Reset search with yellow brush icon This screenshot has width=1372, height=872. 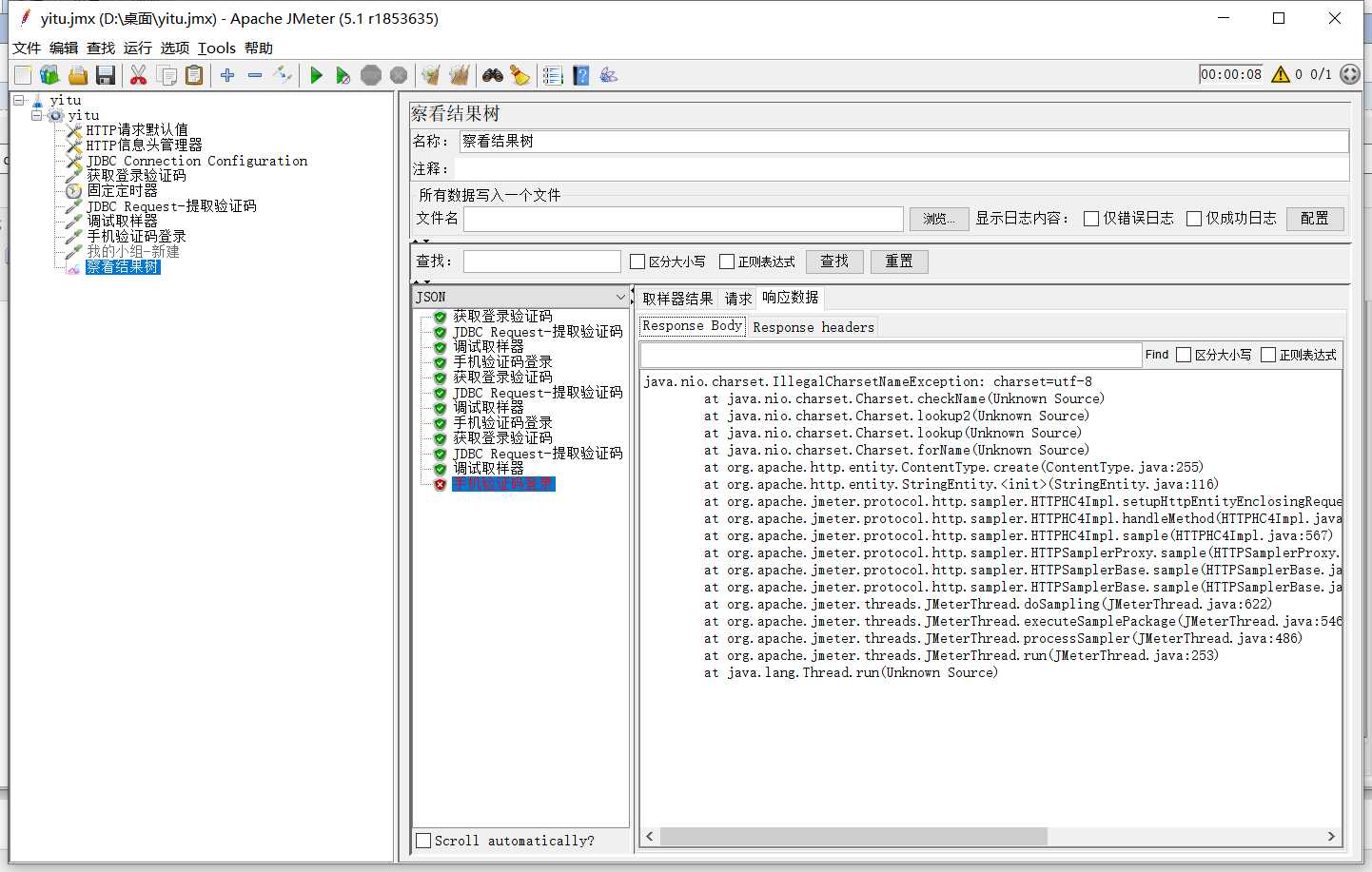pyautogui.click(x=519, y=75)
